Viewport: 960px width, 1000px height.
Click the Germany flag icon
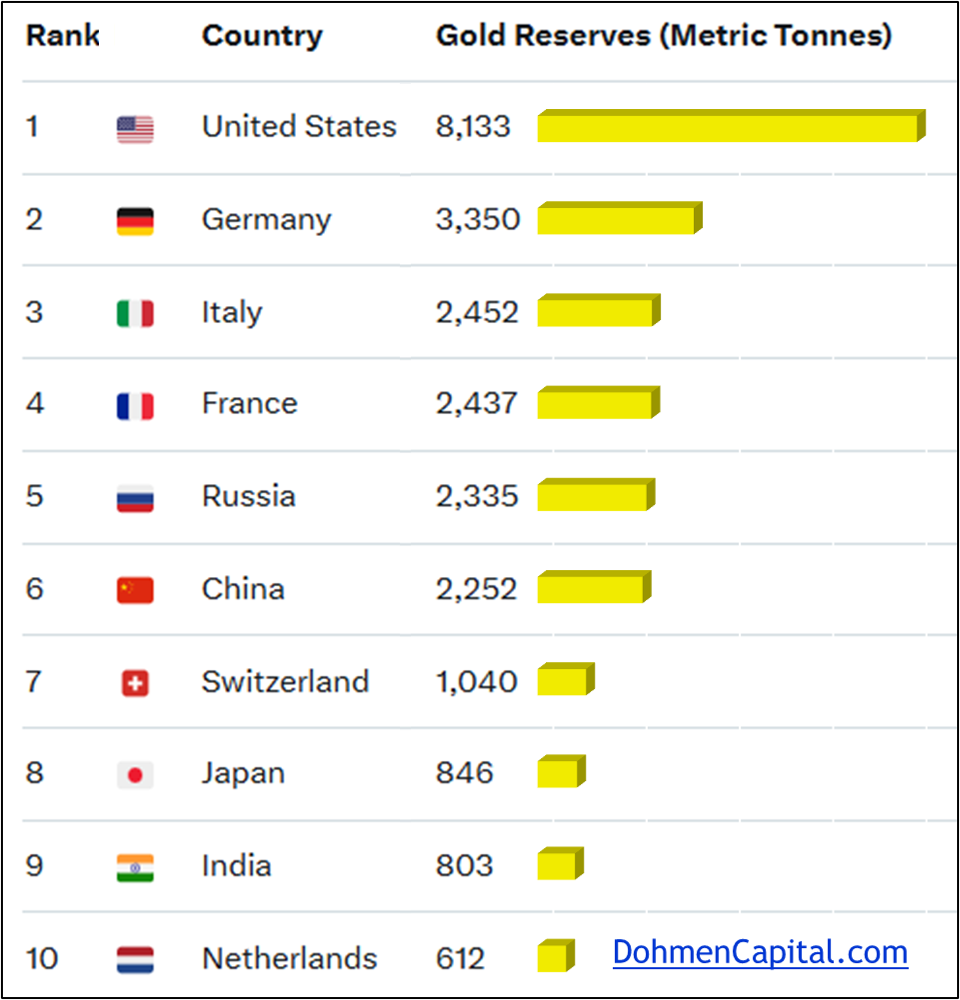[x=135, y=221]
